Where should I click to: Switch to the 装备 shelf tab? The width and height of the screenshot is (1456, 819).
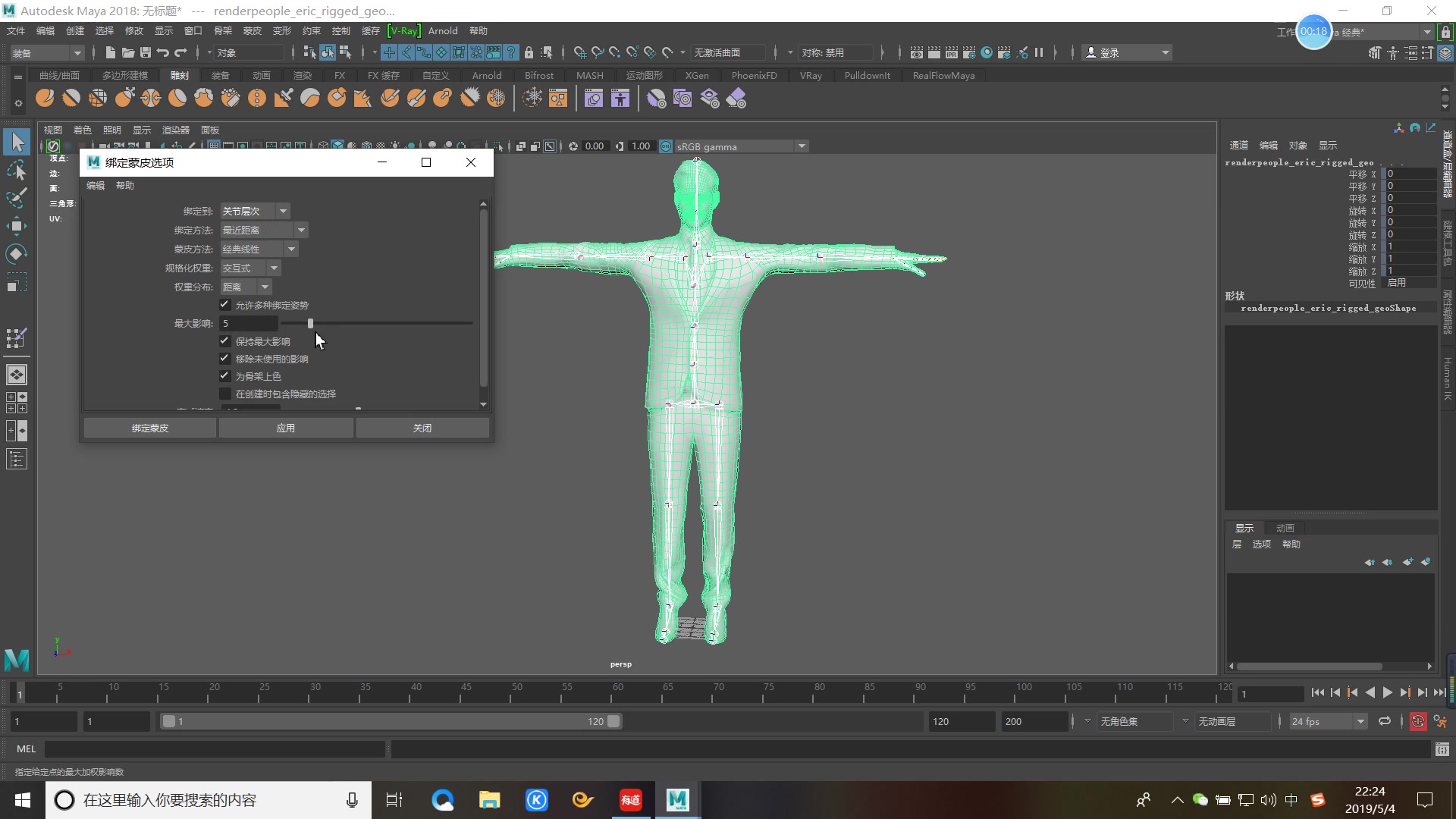(220, 75)
